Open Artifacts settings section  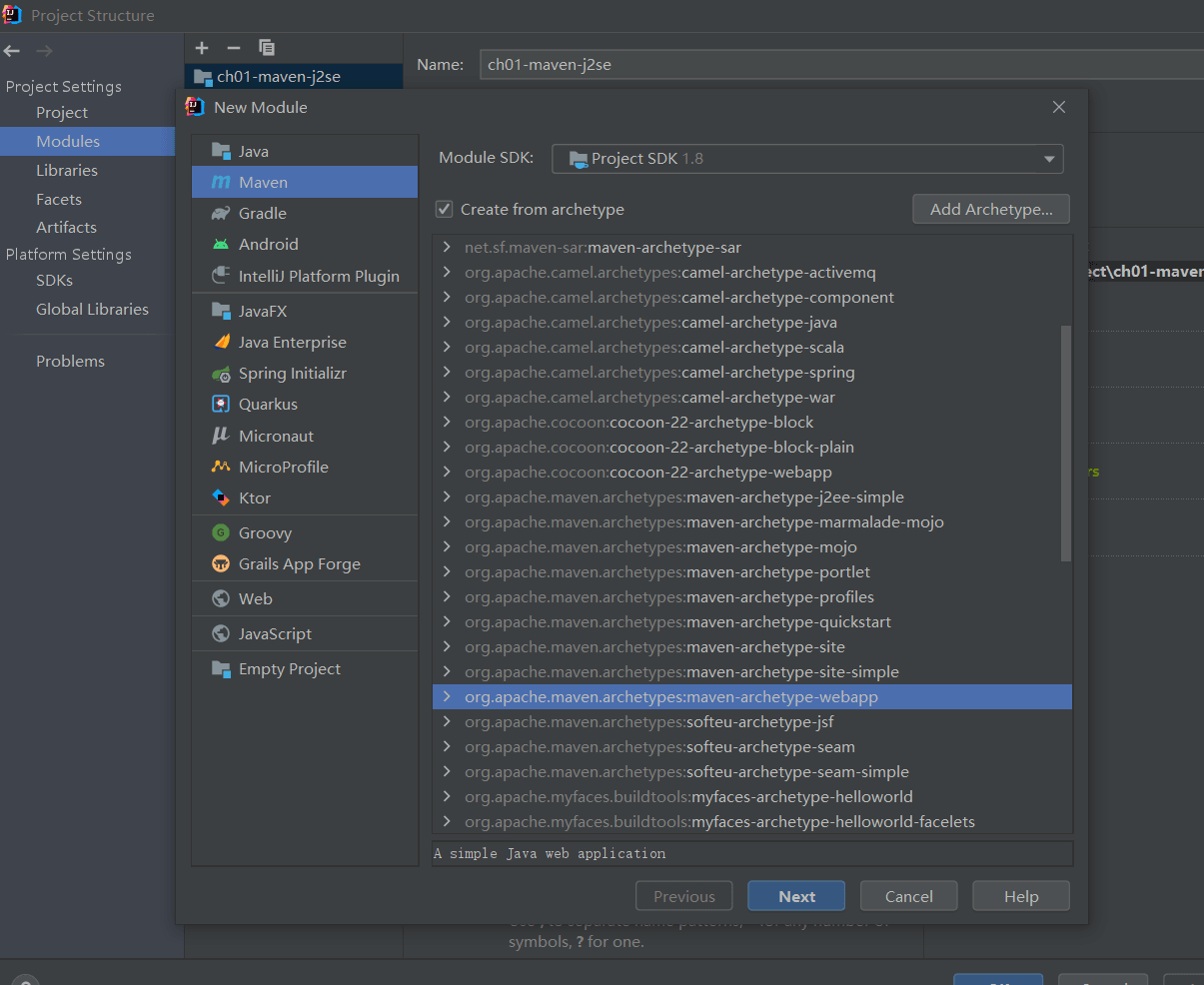click(x=66, y=227)
